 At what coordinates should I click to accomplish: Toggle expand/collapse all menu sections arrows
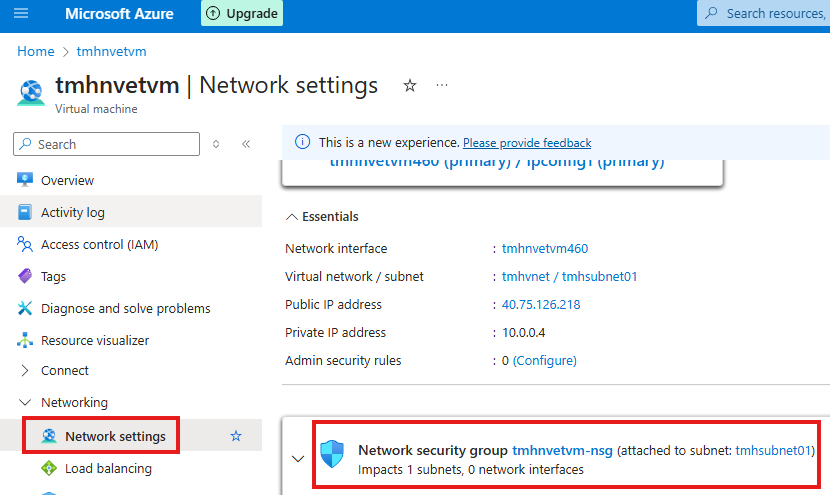click(216, 144)
